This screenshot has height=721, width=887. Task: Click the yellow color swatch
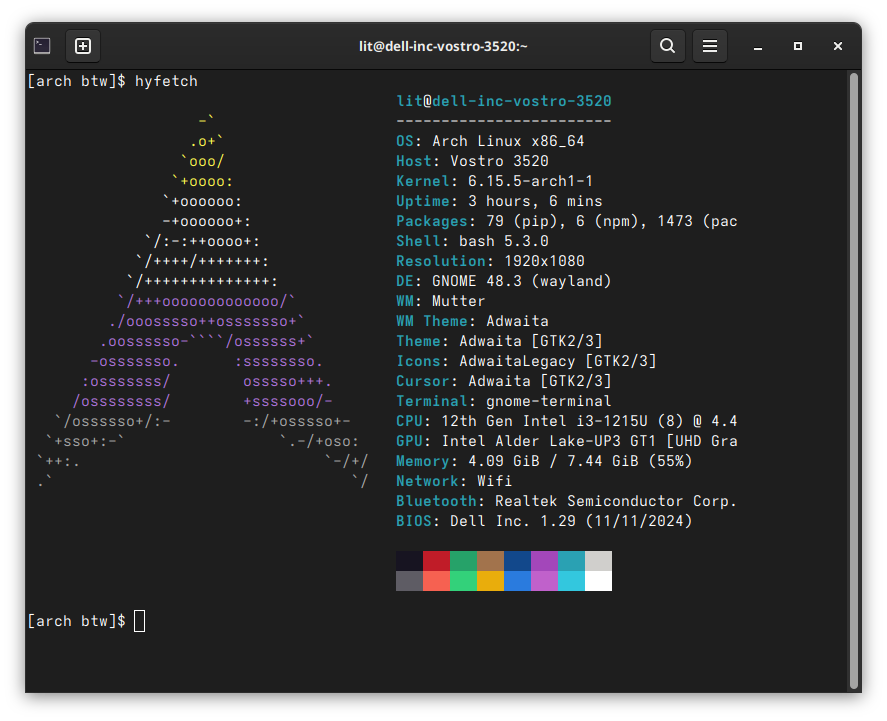(x=490, y=581)
